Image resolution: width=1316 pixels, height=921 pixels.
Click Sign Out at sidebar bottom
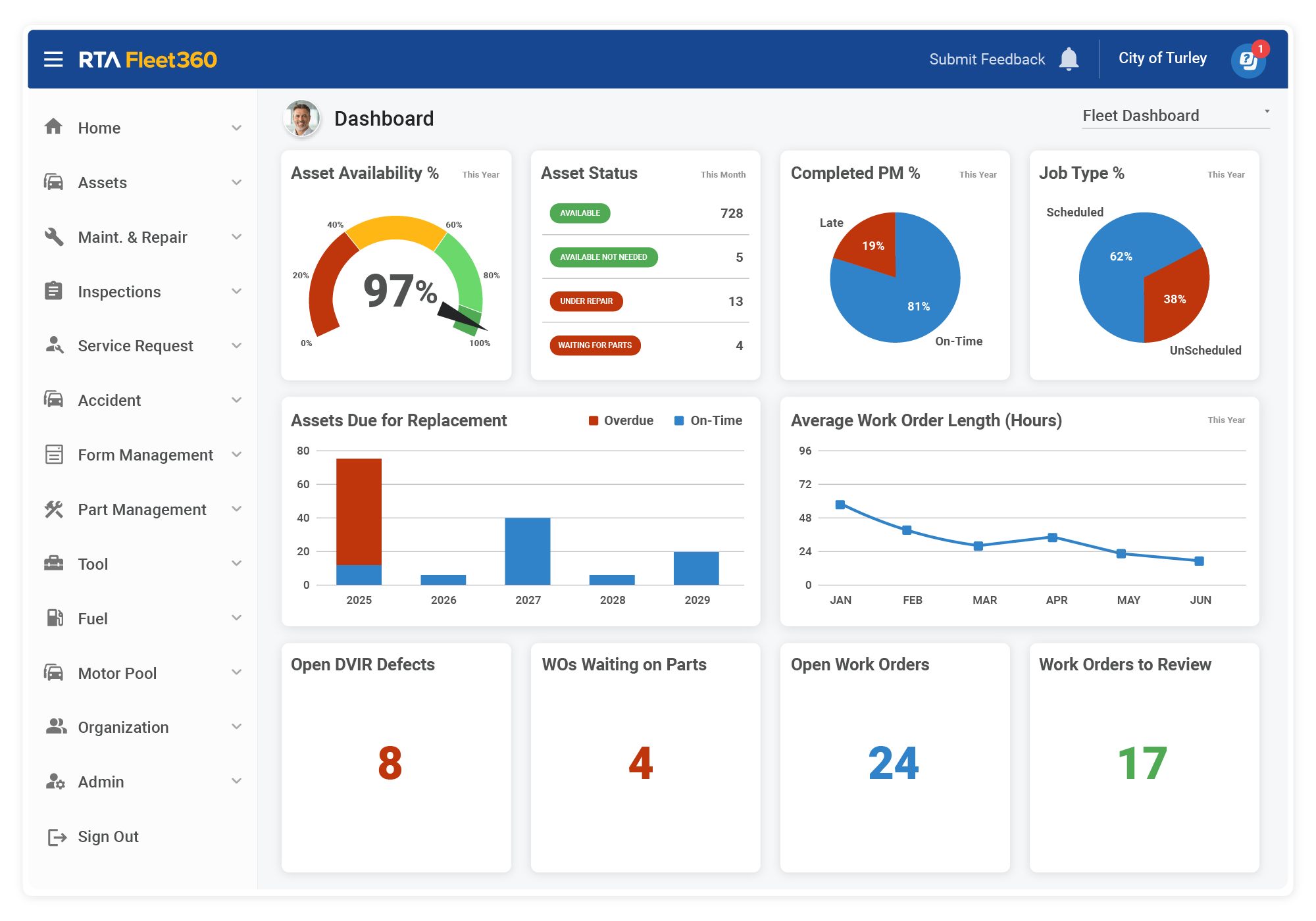coord(108,836)
